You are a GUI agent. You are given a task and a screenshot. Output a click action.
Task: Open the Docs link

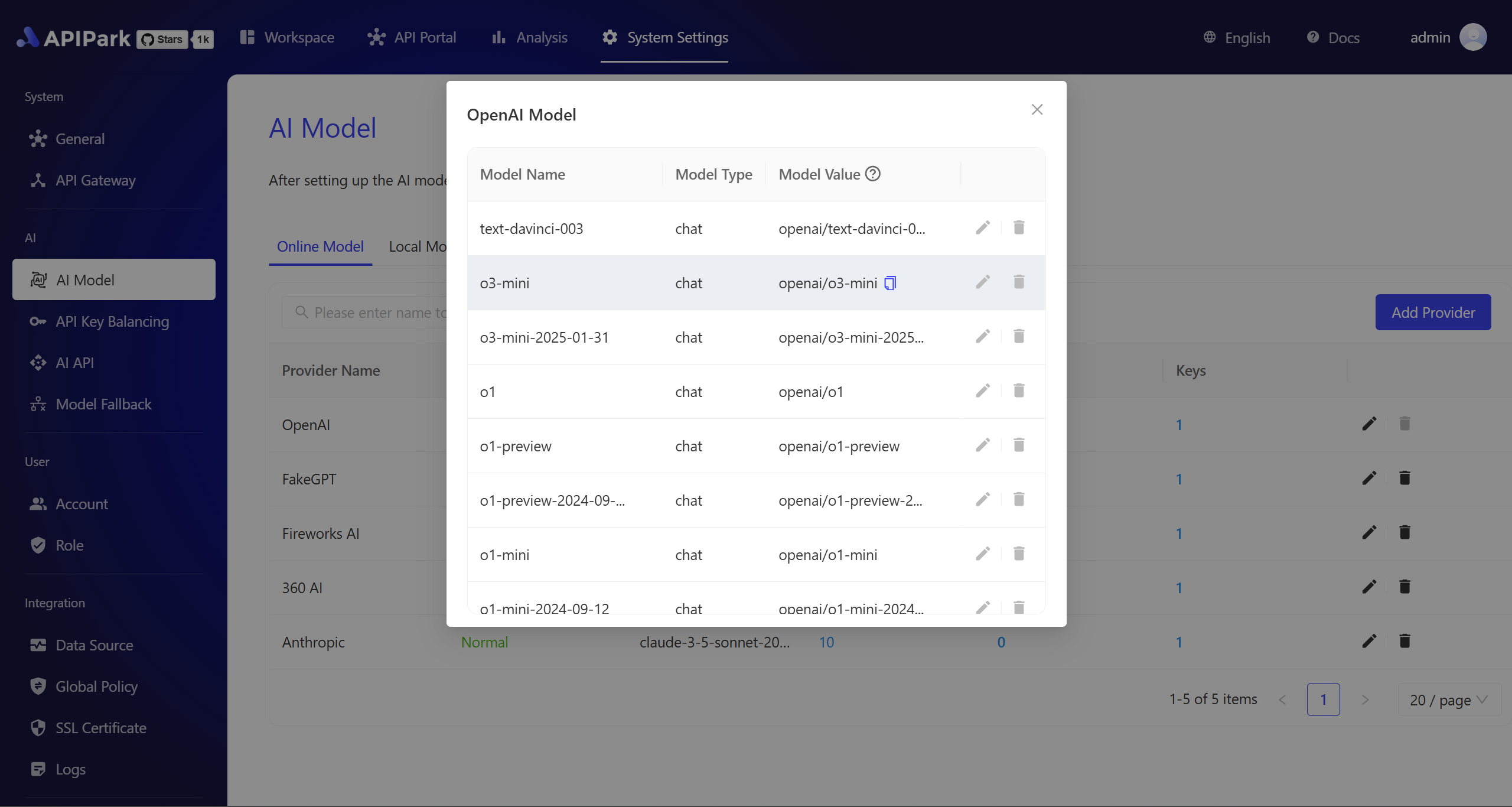(x=1333, y=38)
